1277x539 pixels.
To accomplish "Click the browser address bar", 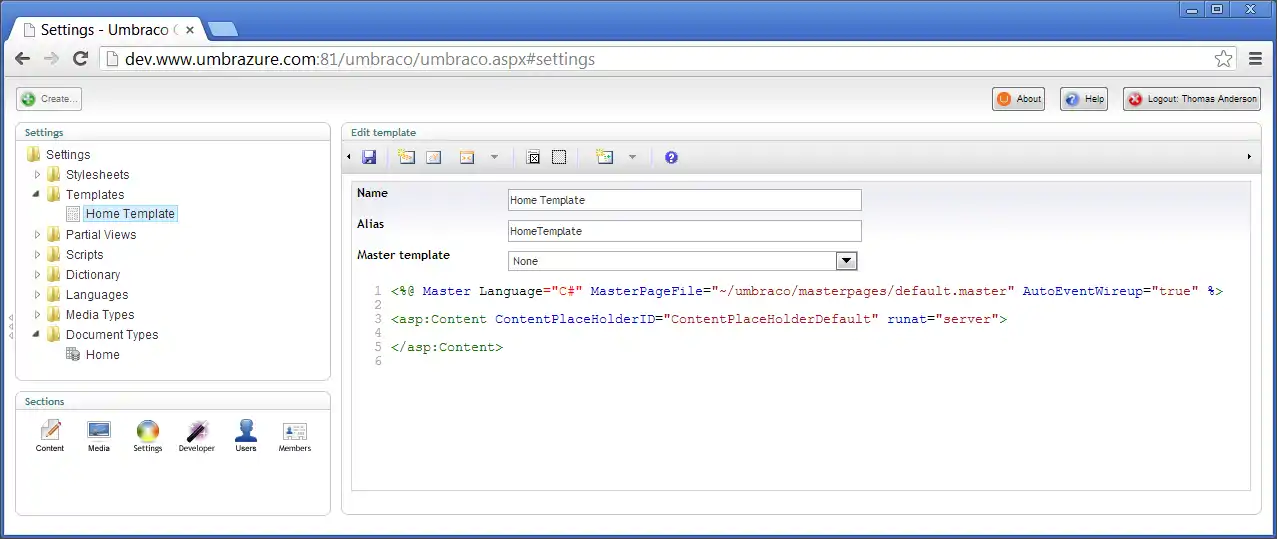I will 667,59.
